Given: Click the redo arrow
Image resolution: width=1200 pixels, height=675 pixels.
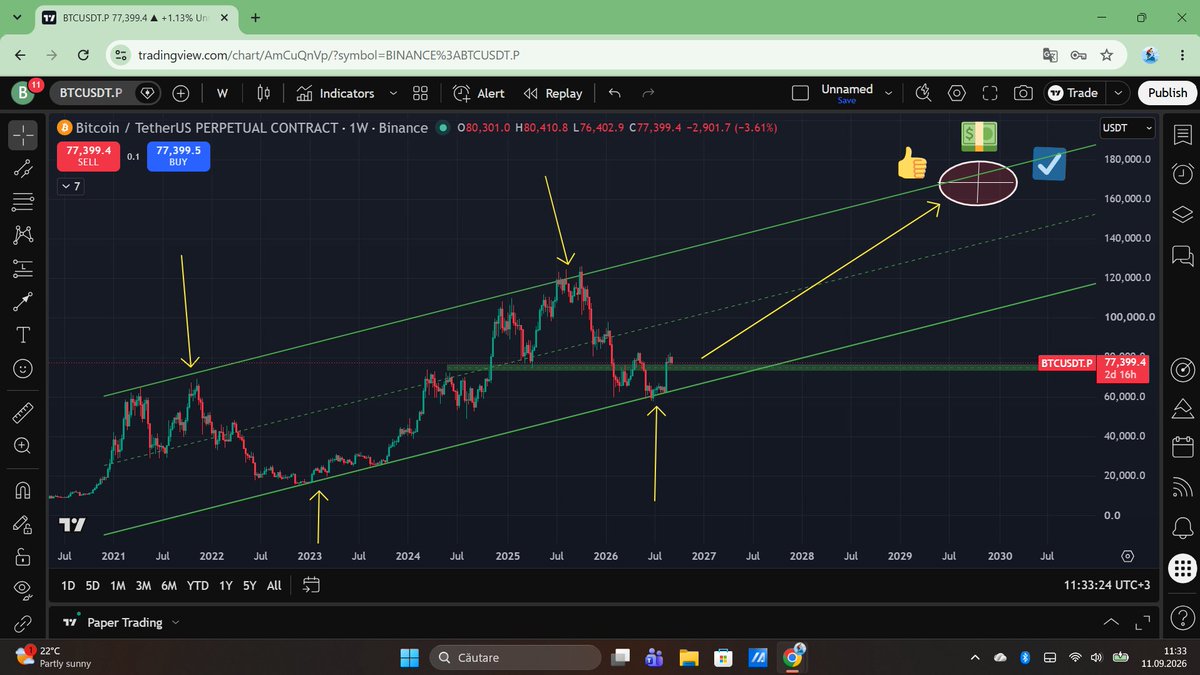Looking at the screenshot, I should (648, 93).
